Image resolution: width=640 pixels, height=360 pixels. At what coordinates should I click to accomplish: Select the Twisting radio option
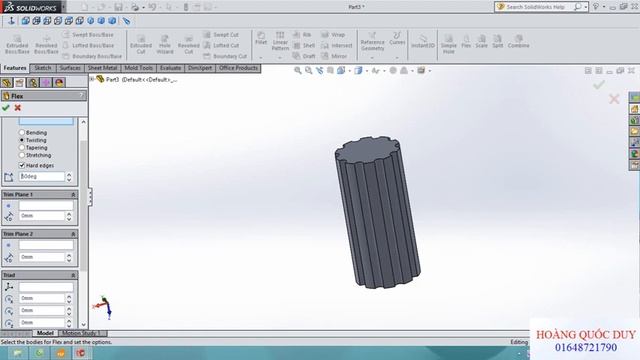[x=22, y=140]
